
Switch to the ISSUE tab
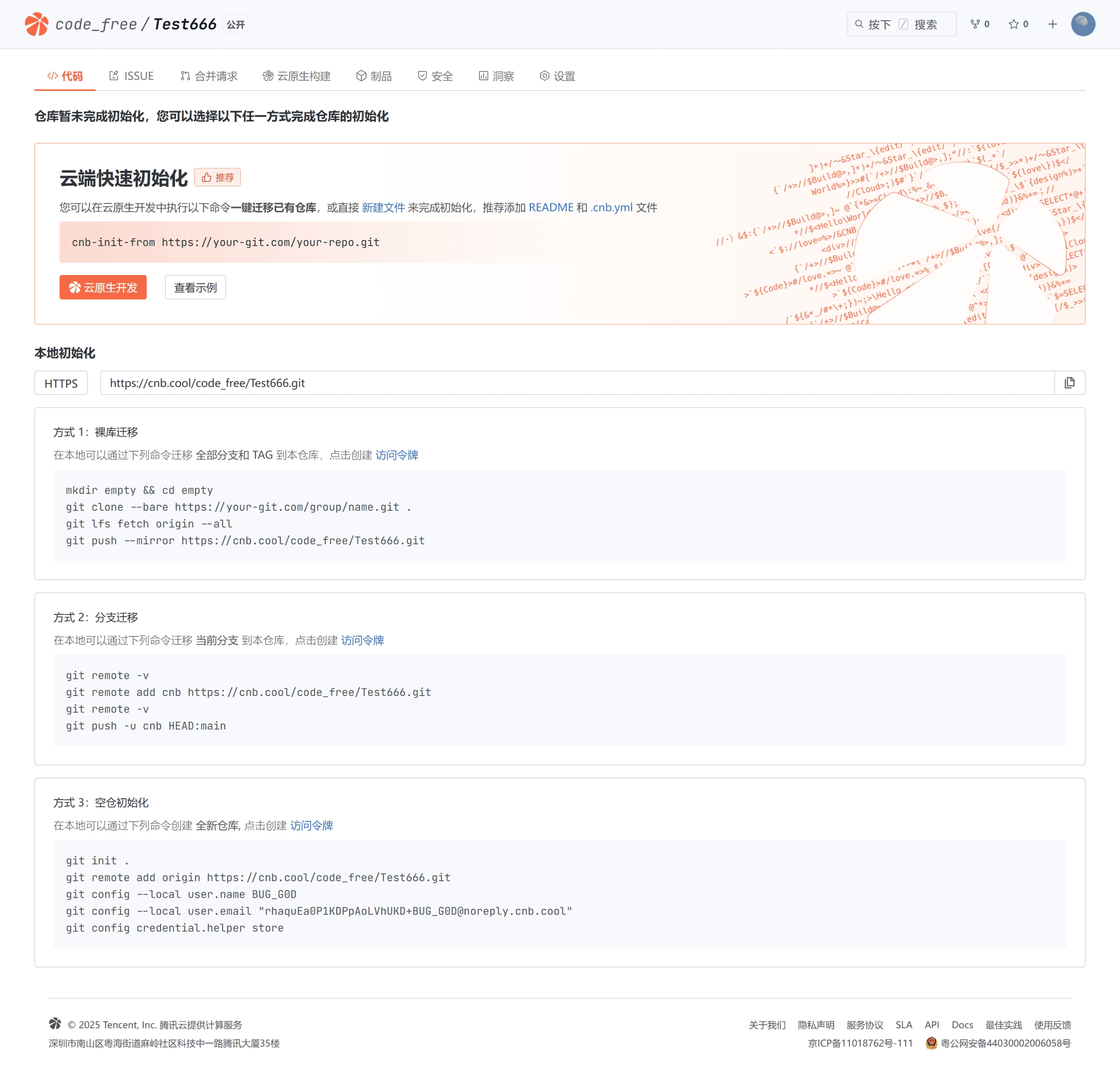[132, 76]
